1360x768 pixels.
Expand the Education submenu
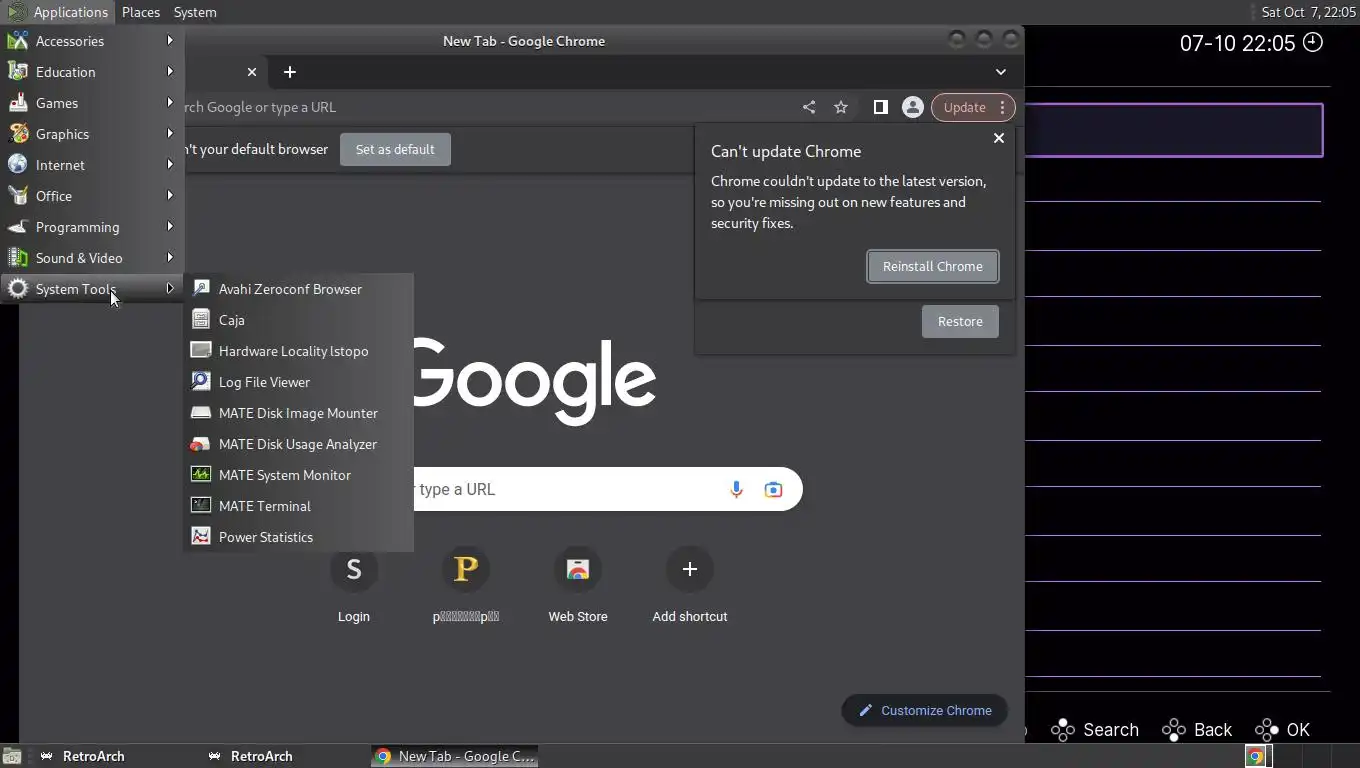point(92,72)
